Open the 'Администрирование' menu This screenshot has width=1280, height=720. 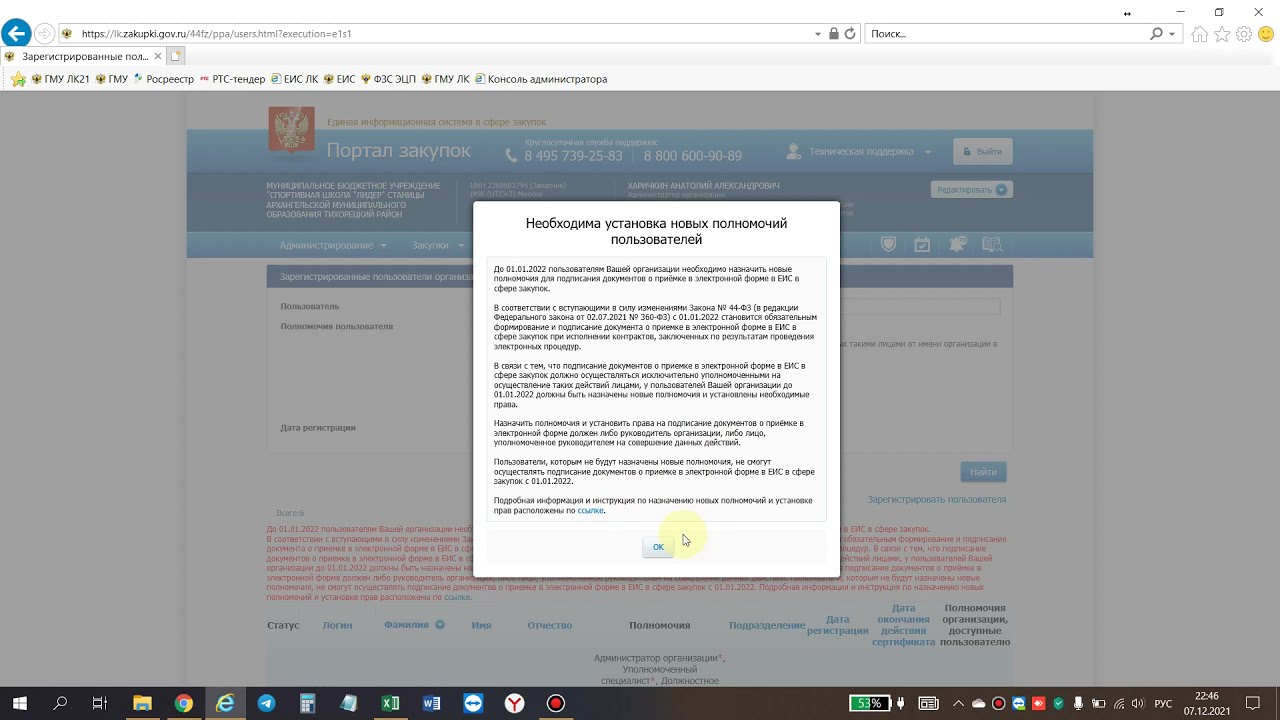[333, 245]
